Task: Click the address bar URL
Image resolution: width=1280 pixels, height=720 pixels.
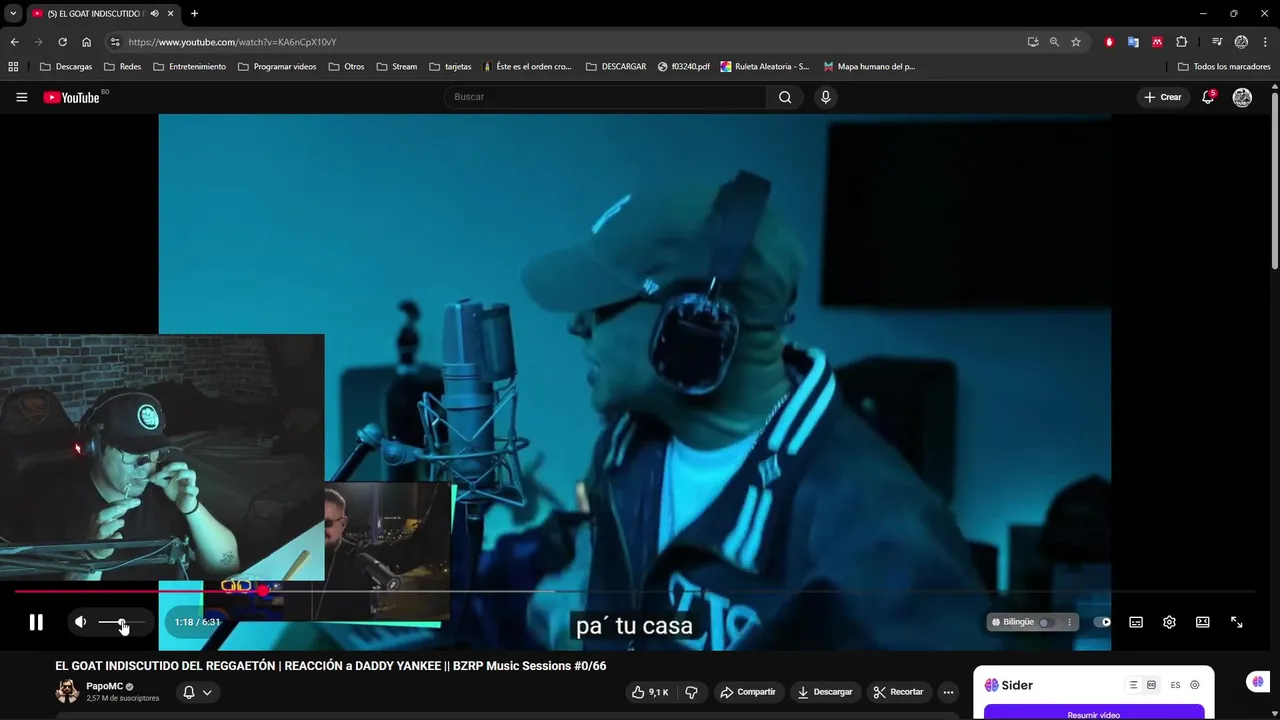Action: click(232, 42)
